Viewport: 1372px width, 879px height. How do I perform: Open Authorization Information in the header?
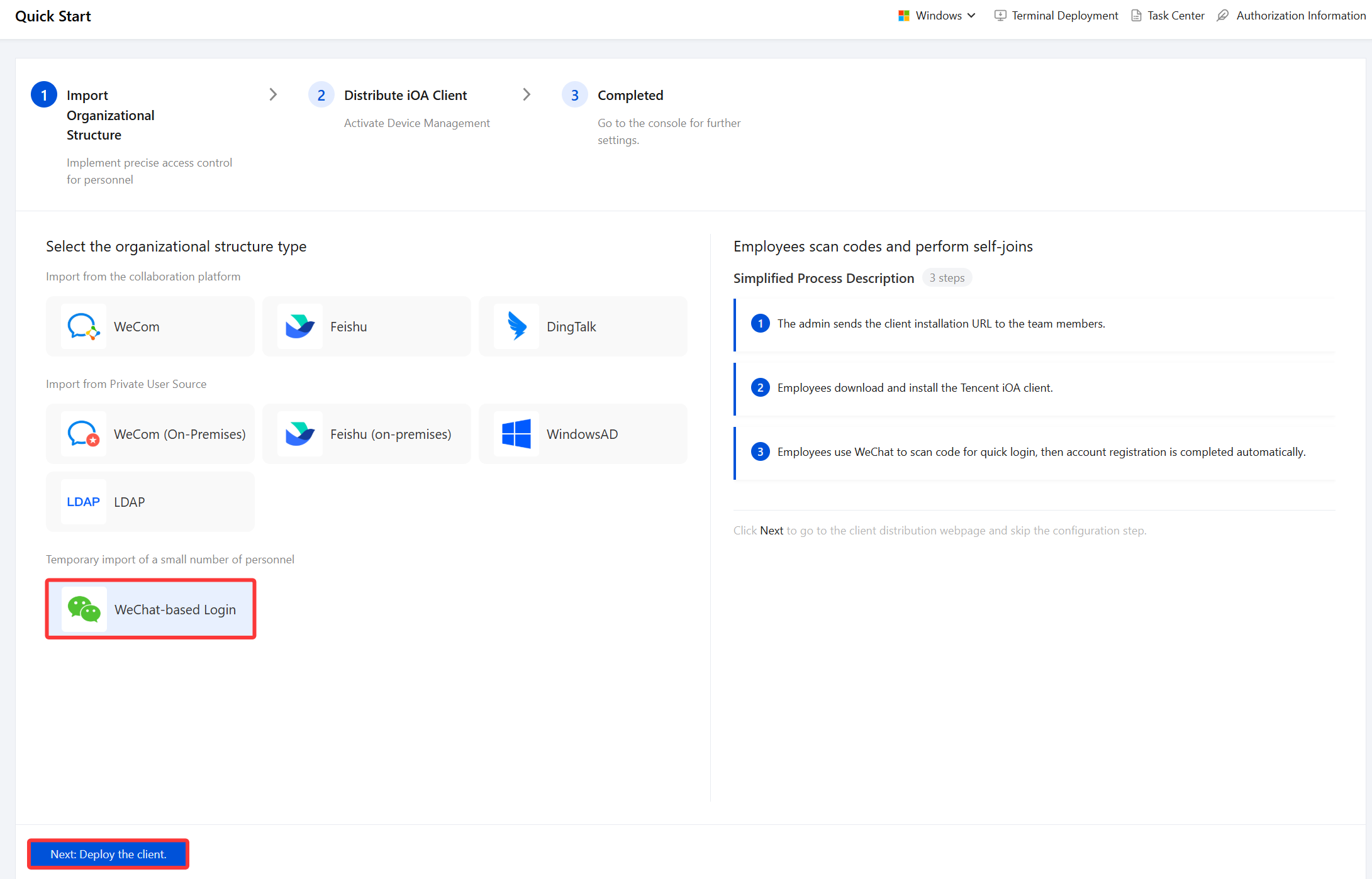[x=1292, y=16]
